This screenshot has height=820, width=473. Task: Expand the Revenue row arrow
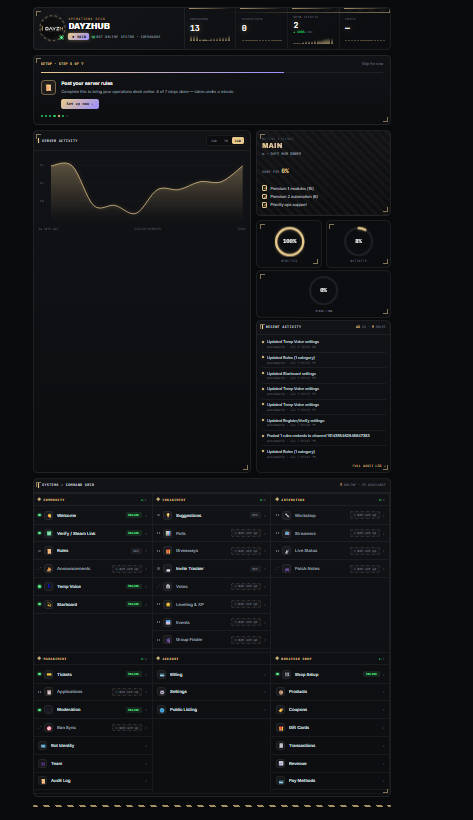pyautogui.click(x=384, y=764)
